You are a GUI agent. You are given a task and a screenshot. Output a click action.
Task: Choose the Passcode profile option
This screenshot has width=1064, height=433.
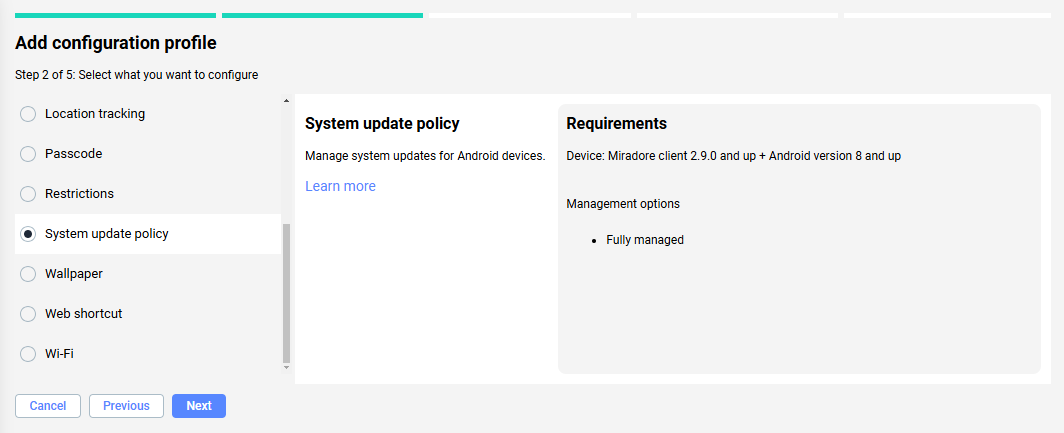[x=28, y=154]
